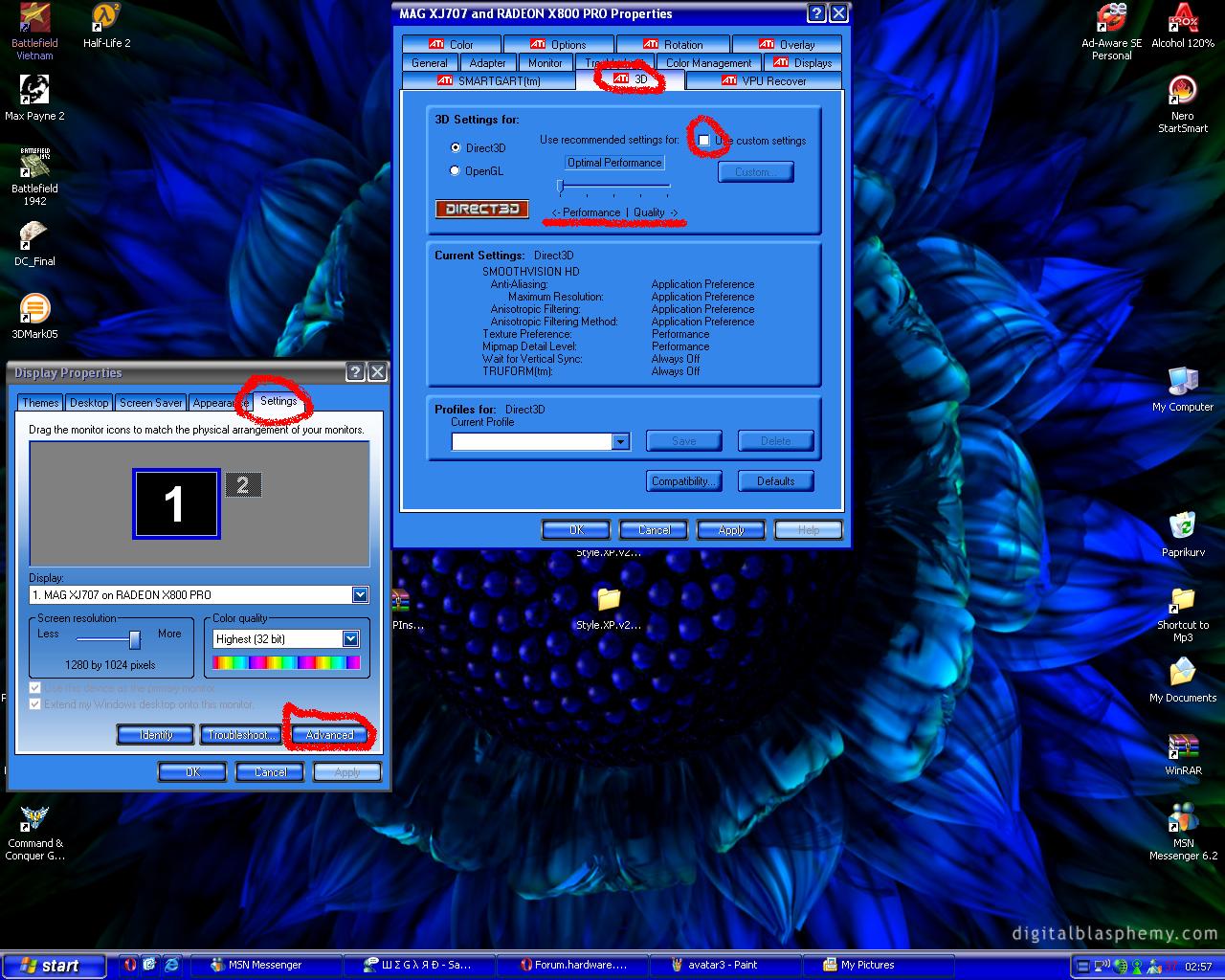Viewport: 1225px width, 980px height.
Task: Select the monitor 1 icon in Display Properties
Action: point(176,503)
